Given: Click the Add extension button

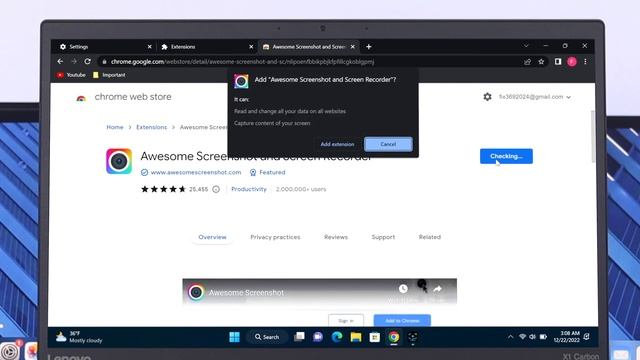Looking at the screenshot, I should pos(337,144).
